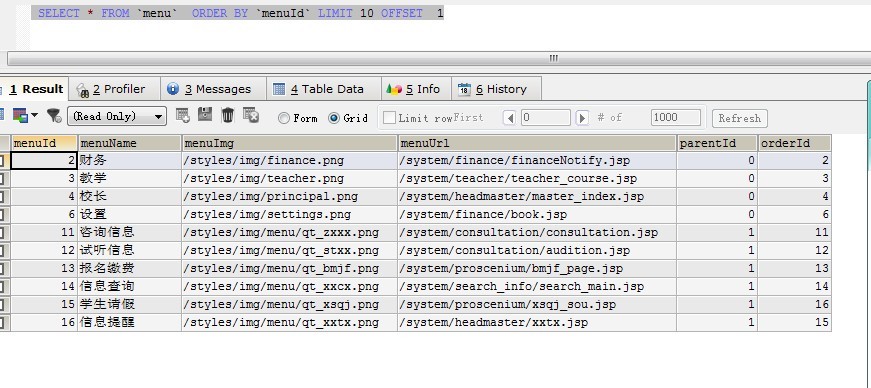The height and width of the screenshot is (388, 871).
Task: Click the filter funnel icon
Action: tap(54, 115)
